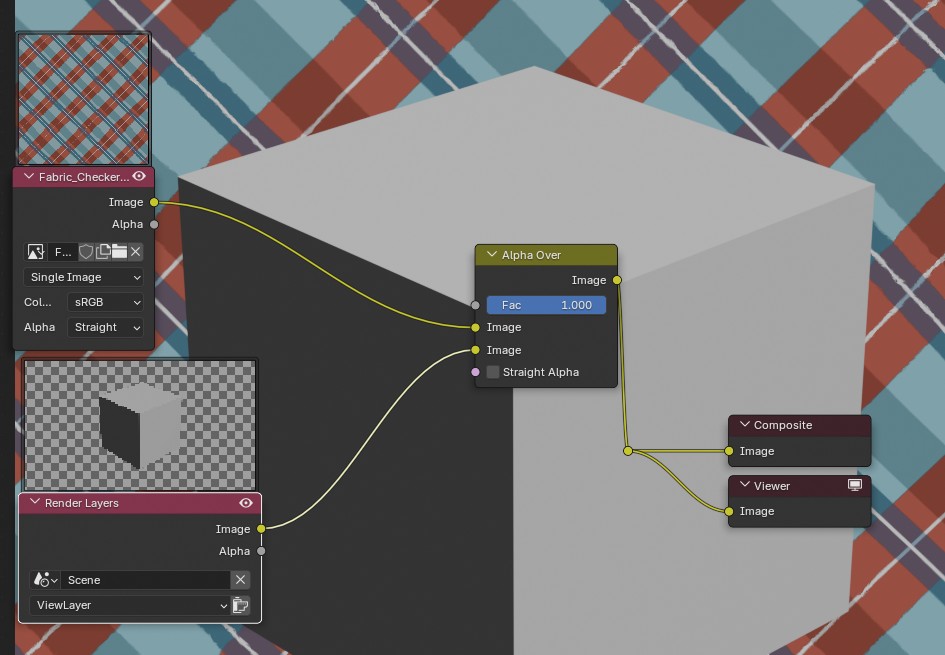Collapse the Composite node
Viewport: 945px width, 655px height.
point(743,425)
